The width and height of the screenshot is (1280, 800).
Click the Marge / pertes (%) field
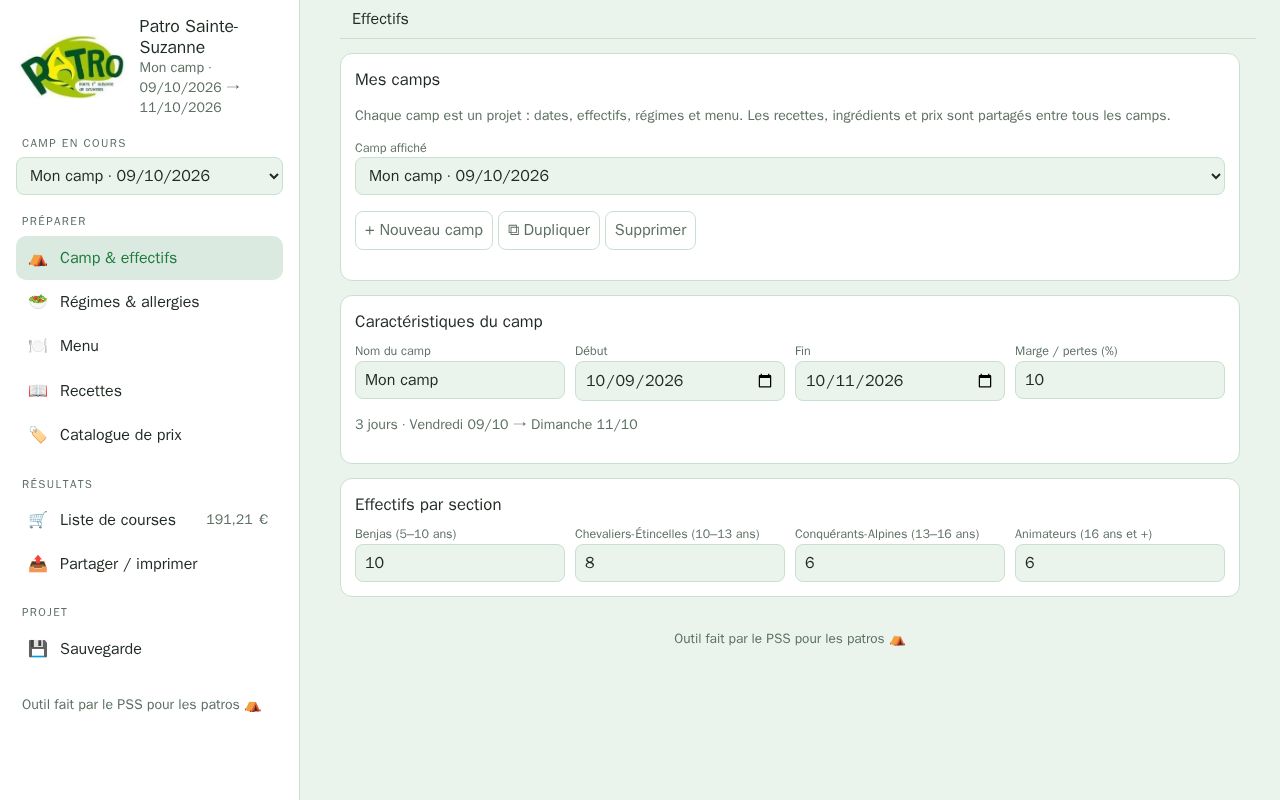pos(1120,380)
